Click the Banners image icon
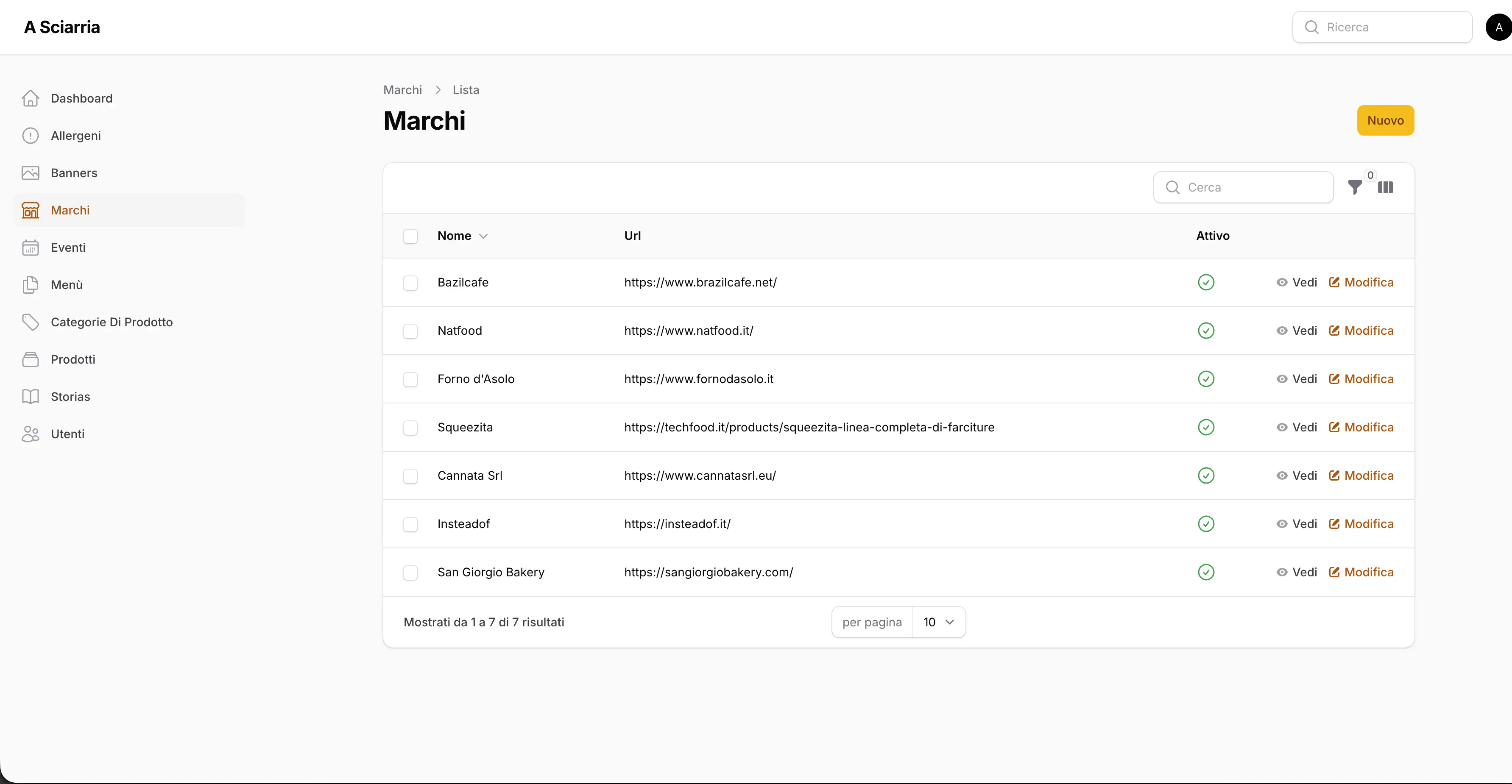The width and height of the screenshot is (1512, 784). click(31, 173)
